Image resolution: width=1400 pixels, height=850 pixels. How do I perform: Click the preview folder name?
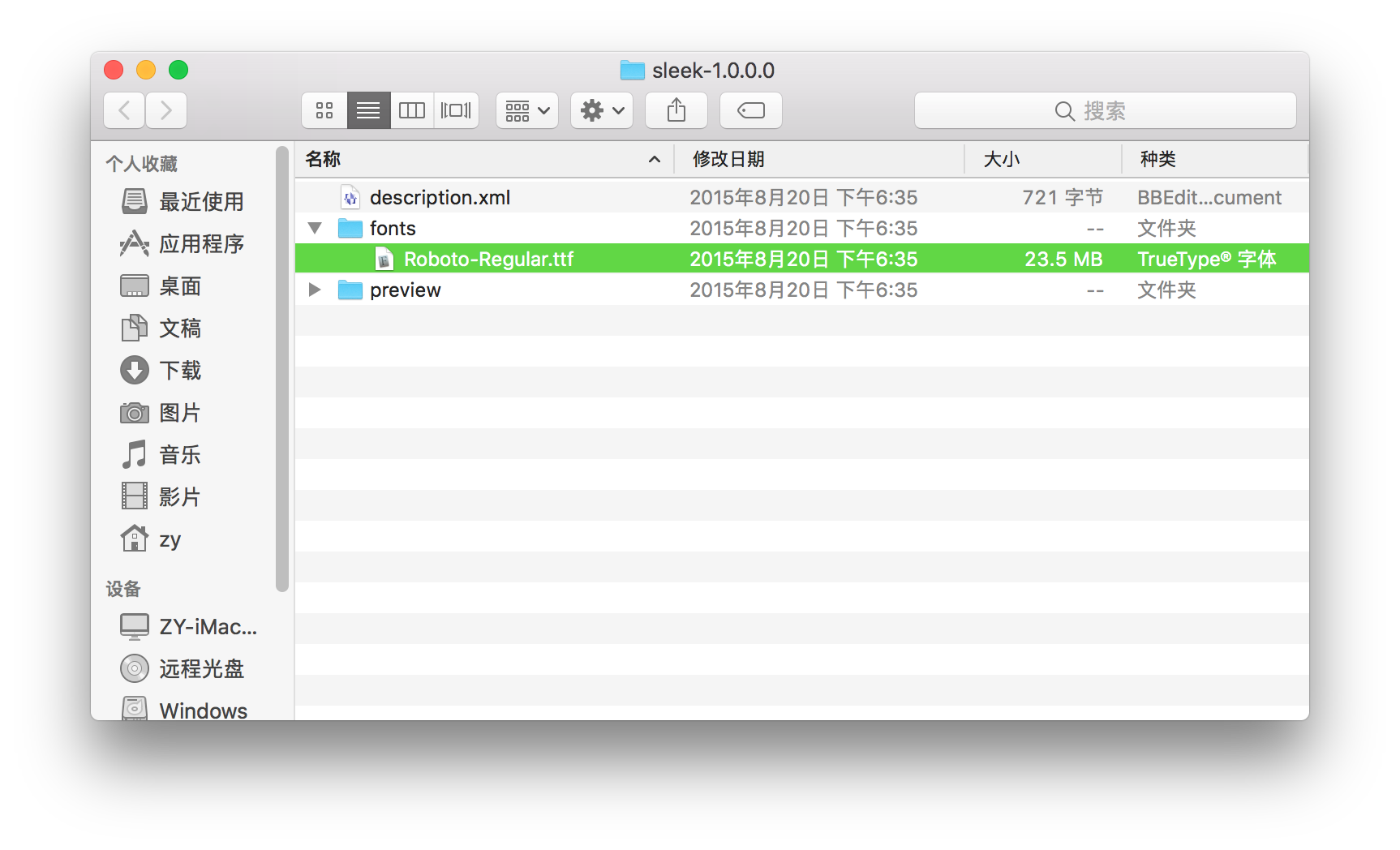pos(406,290)
